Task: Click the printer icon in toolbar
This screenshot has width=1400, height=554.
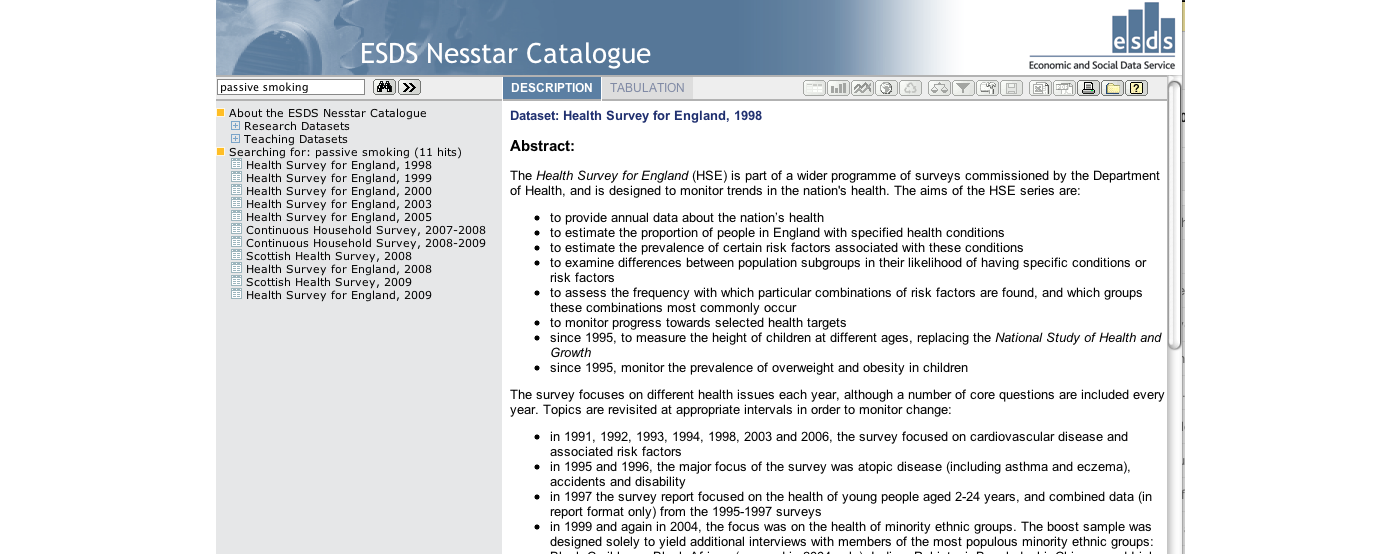Action: tap(1088, 89)
